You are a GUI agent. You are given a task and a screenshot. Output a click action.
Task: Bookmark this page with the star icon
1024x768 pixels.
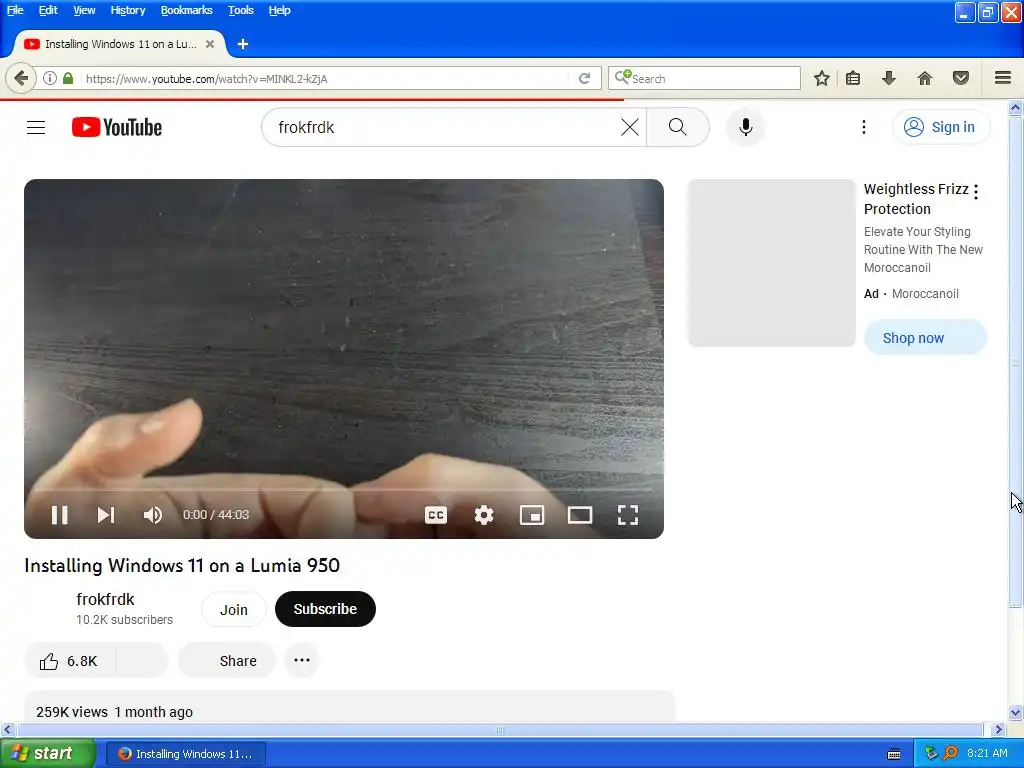click(822, 78)
